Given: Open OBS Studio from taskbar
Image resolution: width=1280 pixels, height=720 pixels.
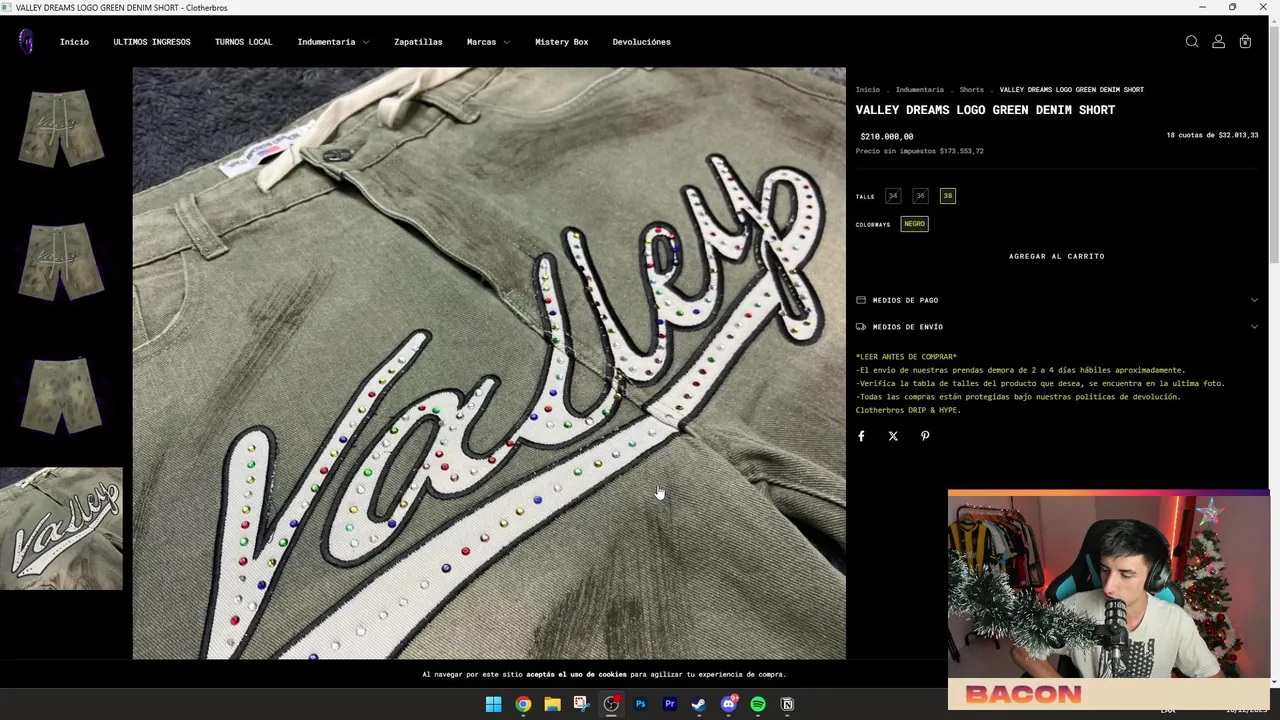Looking at the screenshot, I should 611,704.
